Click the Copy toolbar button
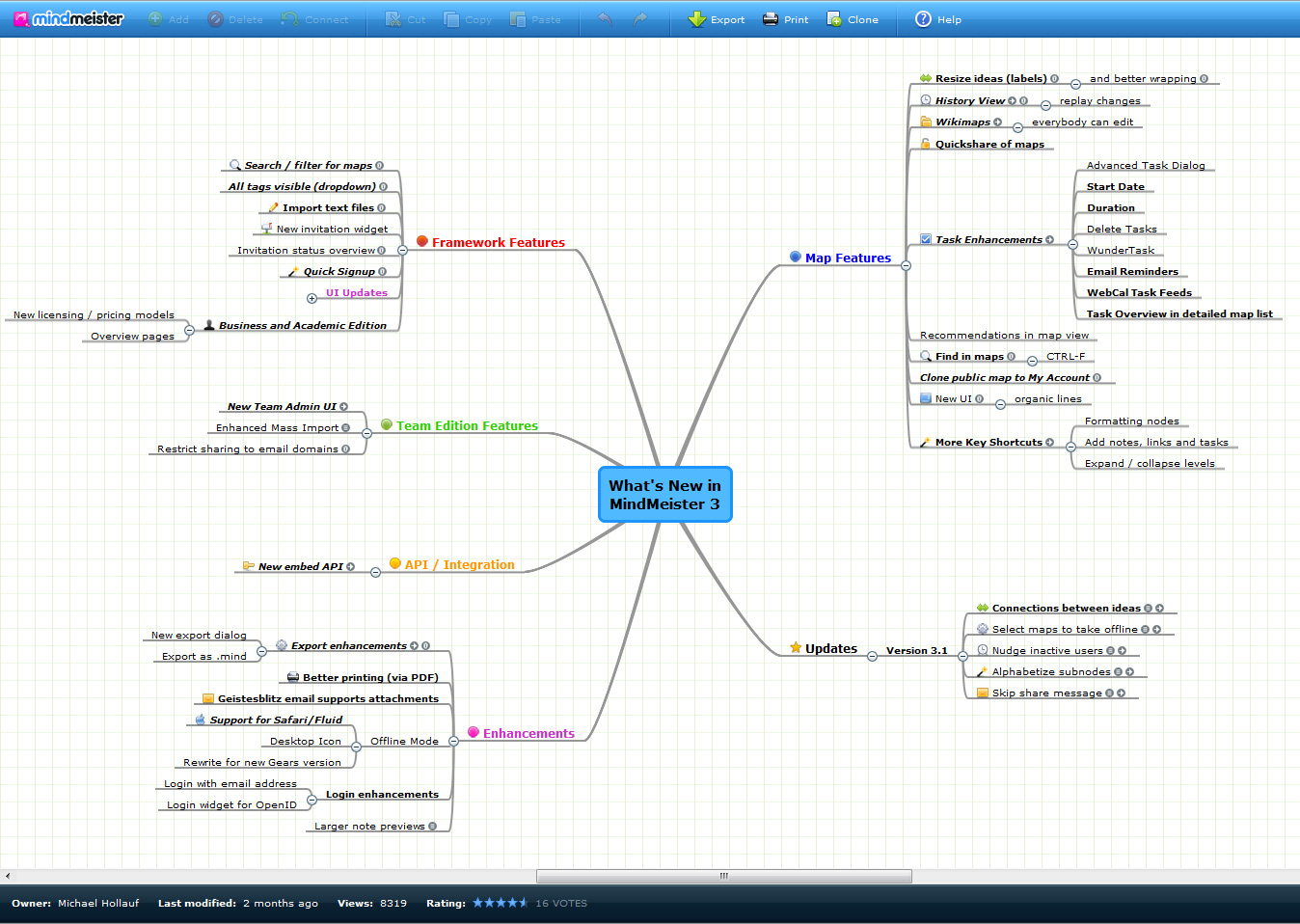 (468, 19)
